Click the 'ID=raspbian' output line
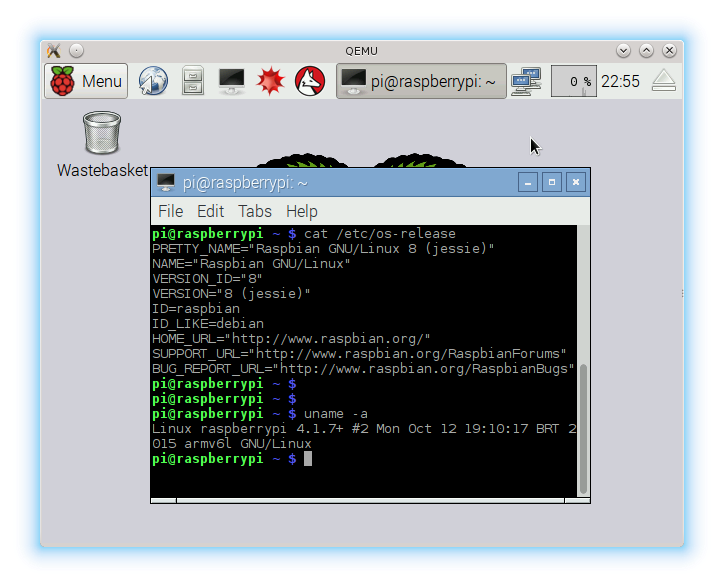The image size is (724, 587). 196,309
